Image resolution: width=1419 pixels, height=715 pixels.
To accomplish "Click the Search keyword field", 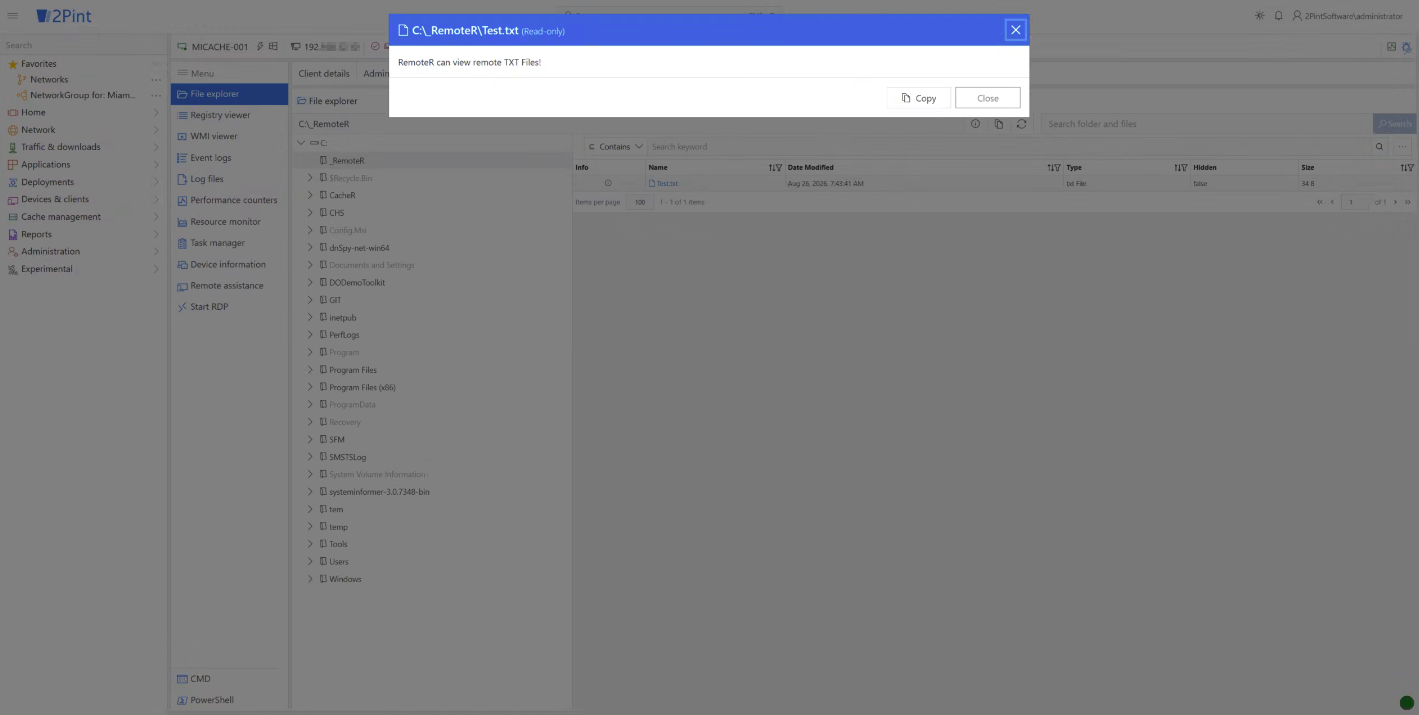I will [x=1008, y=147].
